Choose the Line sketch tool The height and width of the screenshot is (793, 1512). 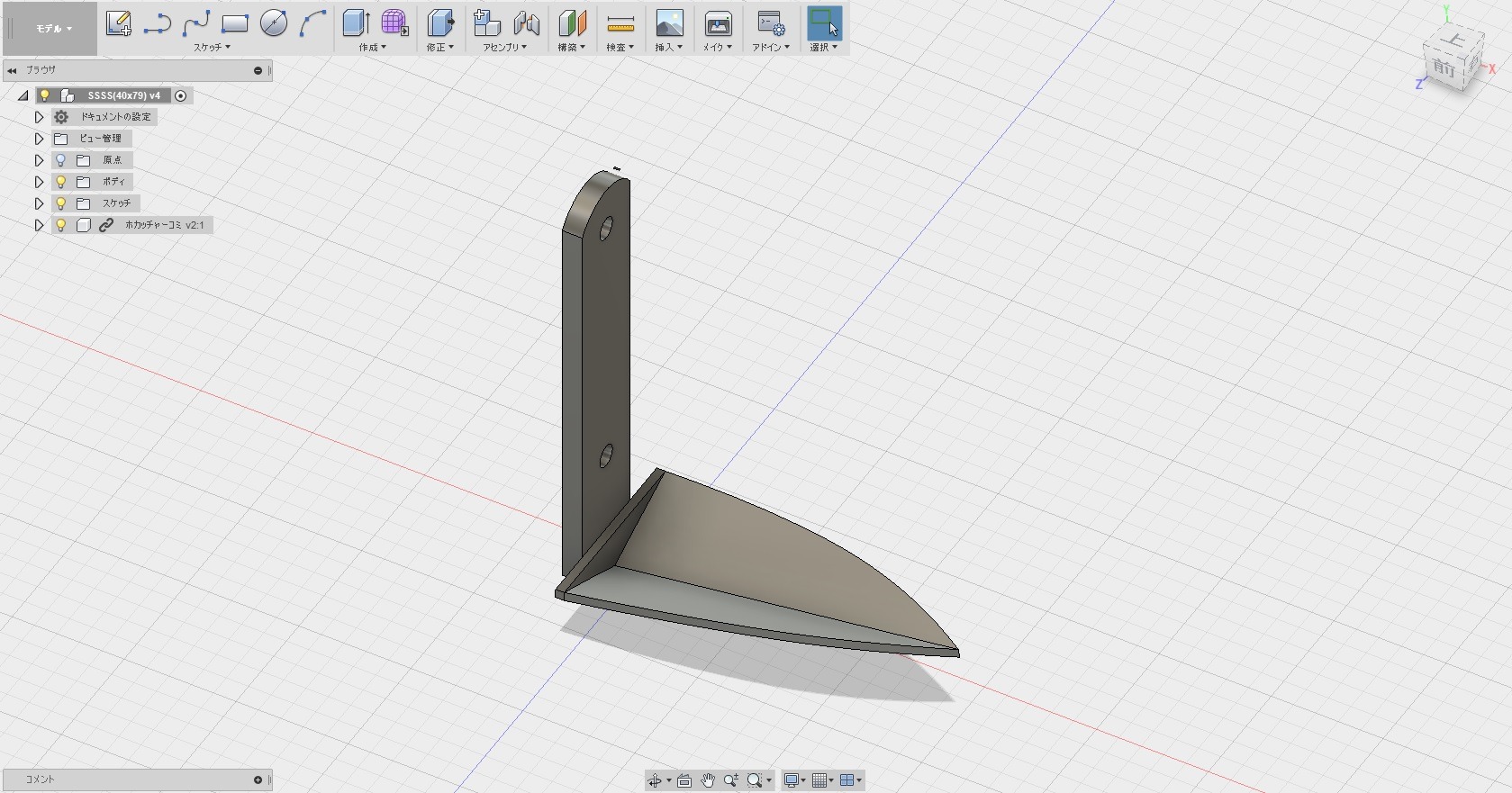click(x=158, y=23)
